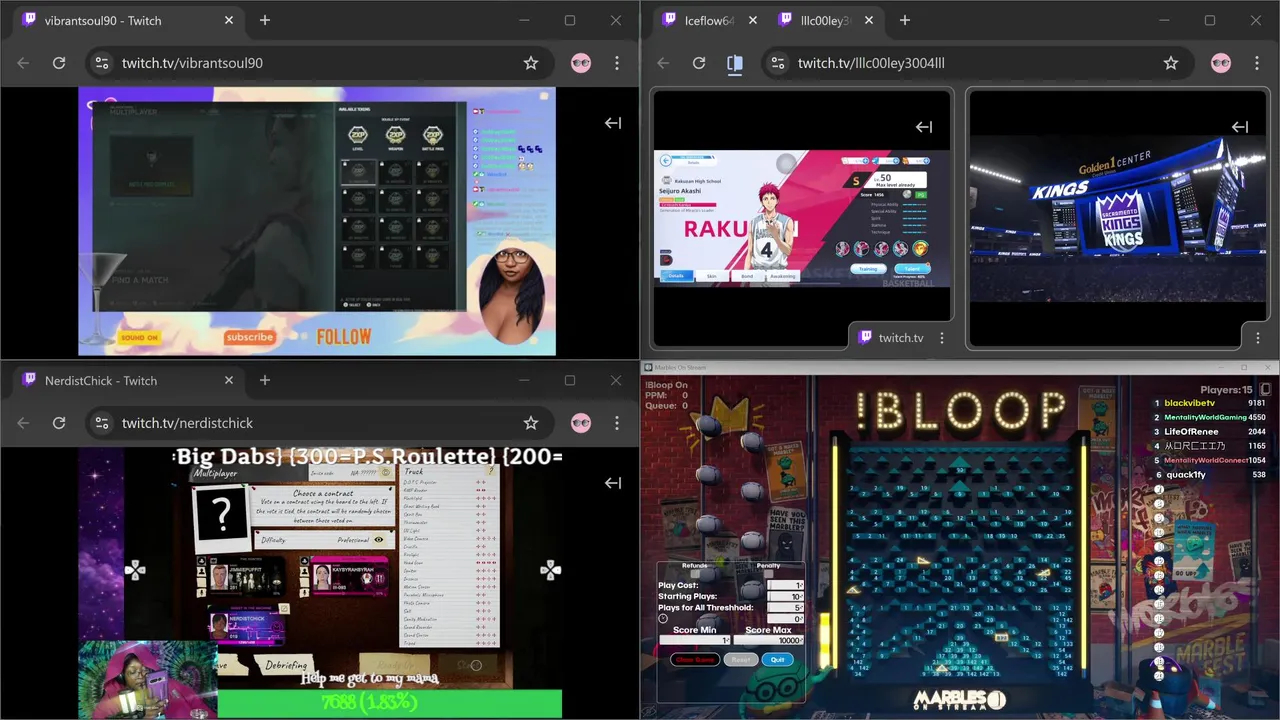This screenshot has height=720, width=1280.
Task: Close the vibrantsoul90 - Twitch tab
Action: (229, 20)
